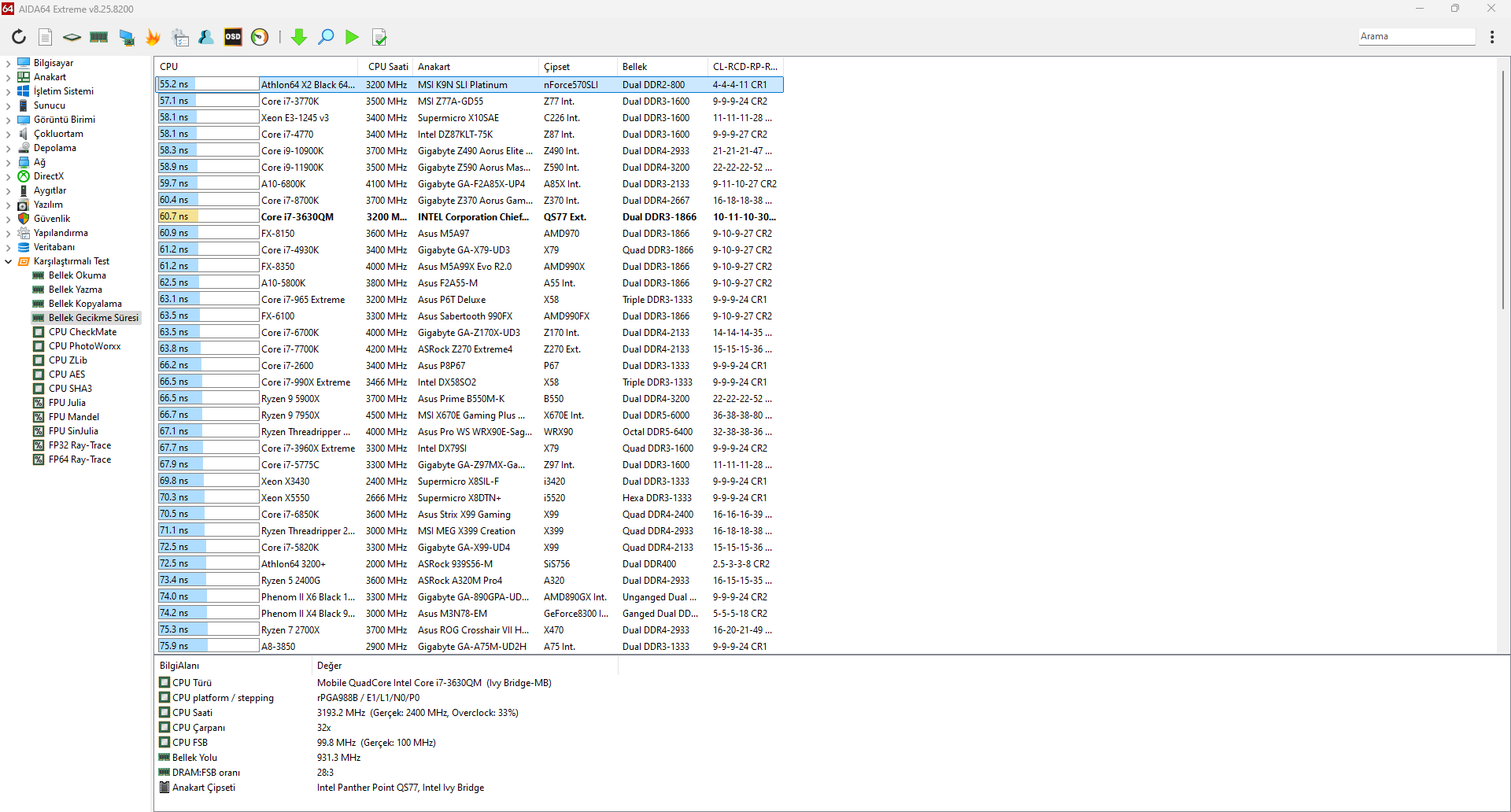Expand the Görüntü Birimi tree node
The width and height of the screenshot is (1511, 812).
[8, 120]
